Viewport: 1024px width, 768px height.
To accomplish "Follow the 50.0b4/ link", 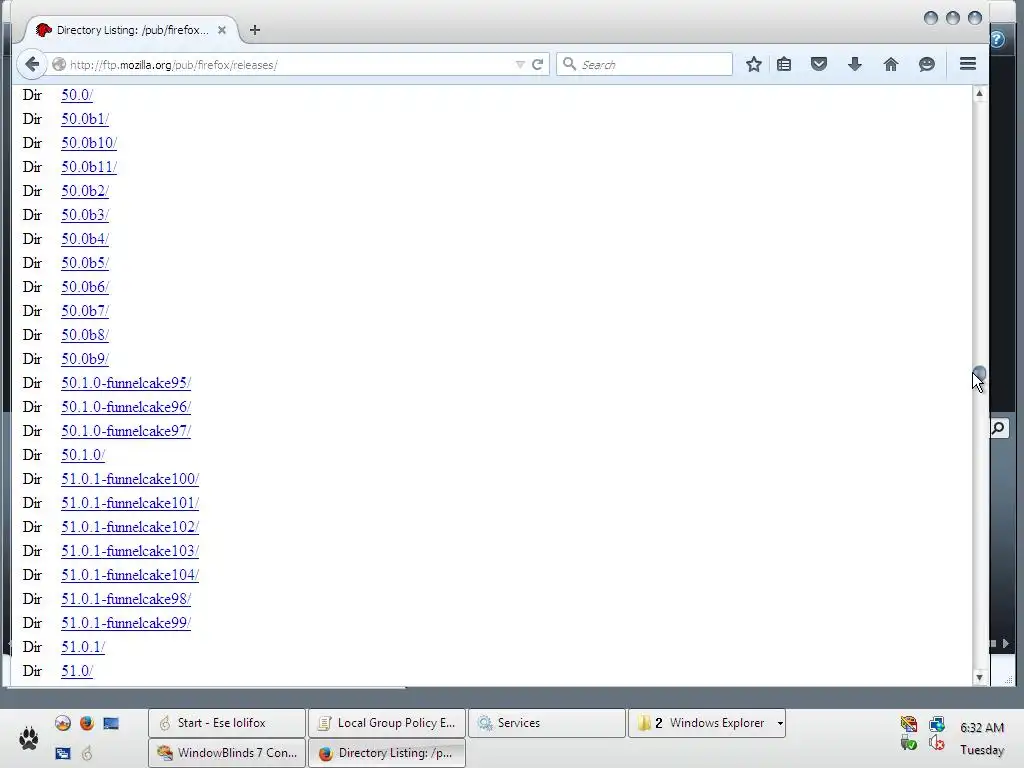I will tap(85, 239).
